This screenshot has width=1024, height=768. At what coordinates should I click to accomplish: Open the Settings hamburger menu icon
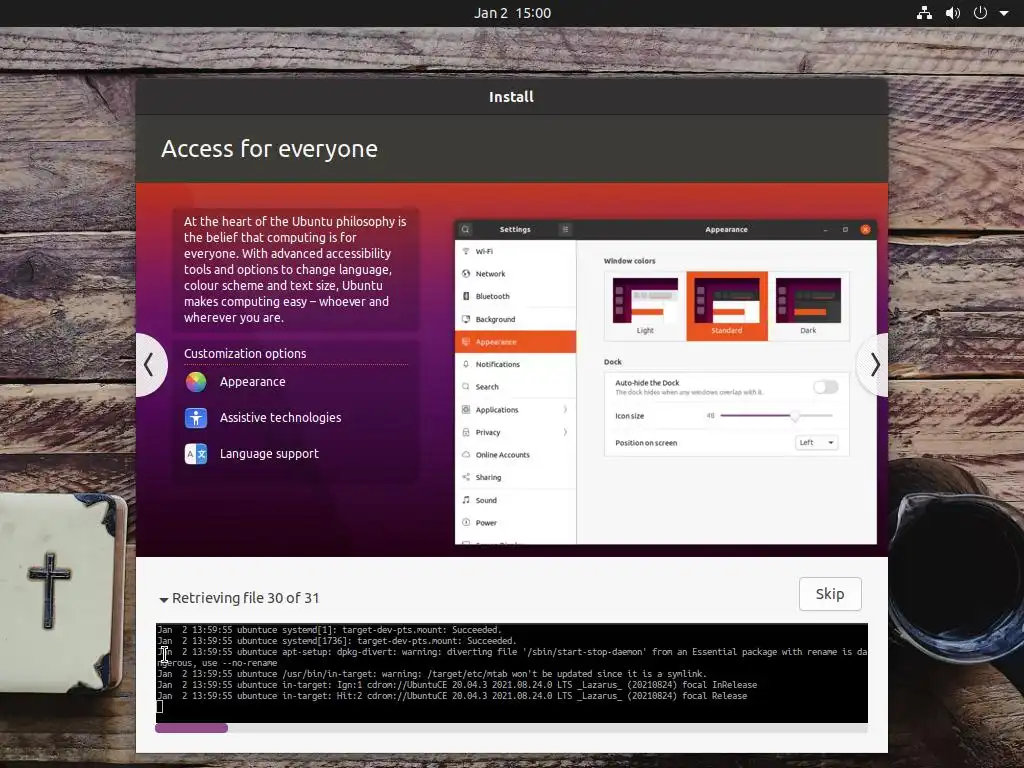point(565,229)
